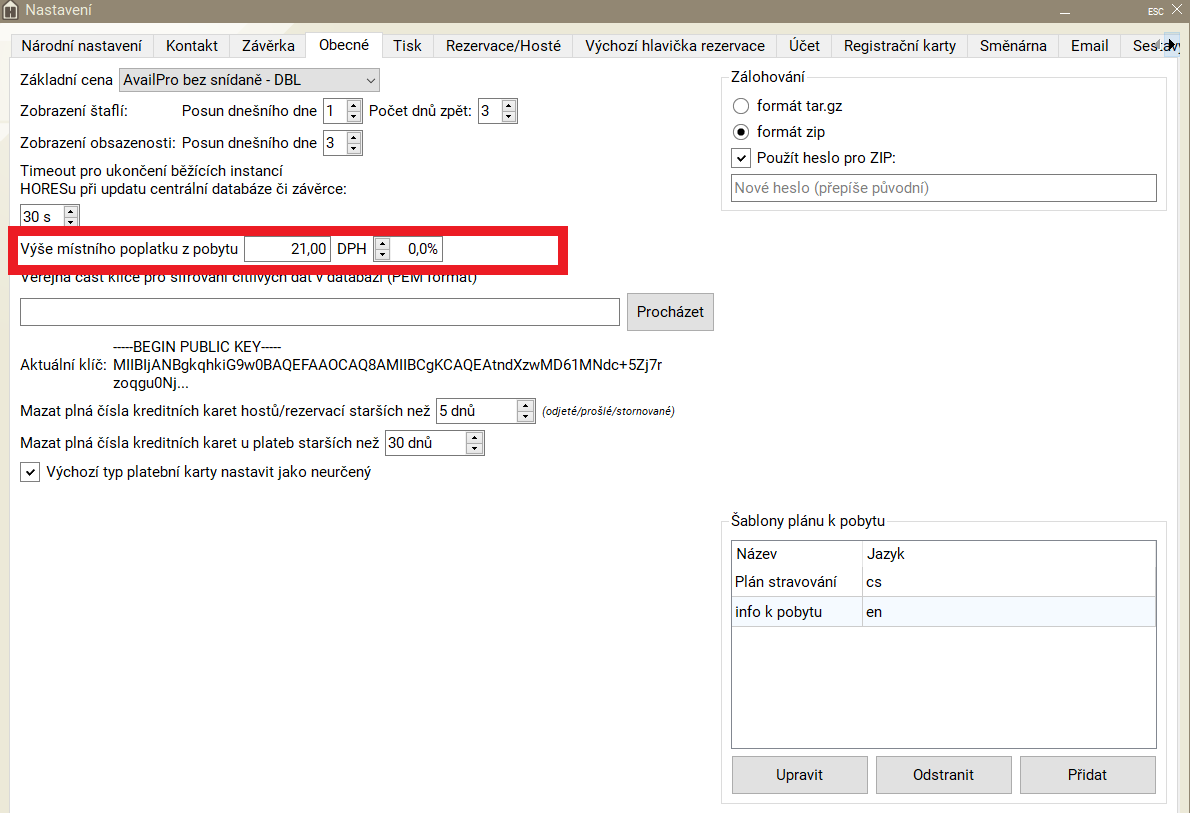1190x813 pixels.
Task: Close settings with the ESC X button
Action: coord(1176,10)
